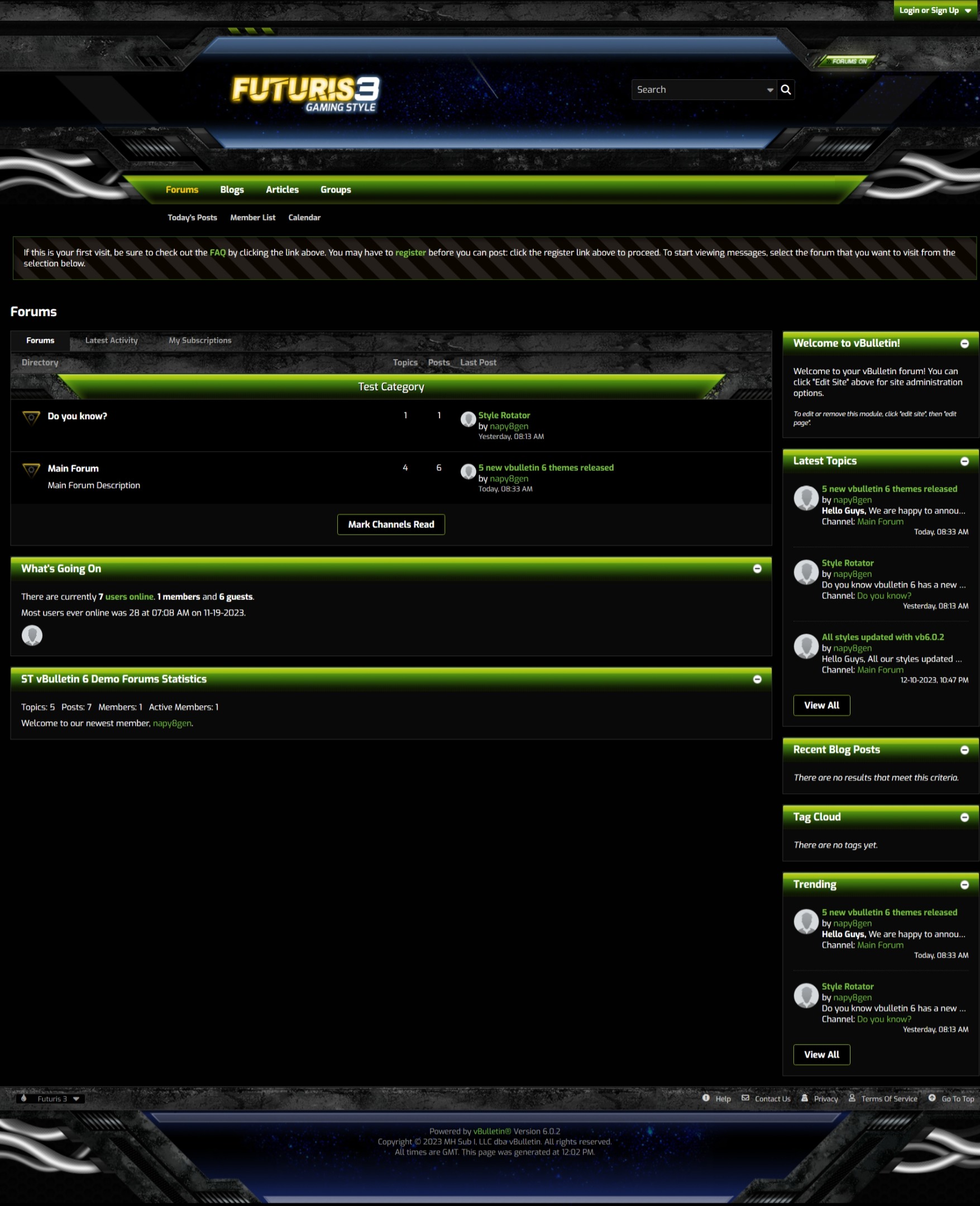This screenshot has height=1206, width=980.
Task: Open the Member List link
Action: tap(252, 217)
